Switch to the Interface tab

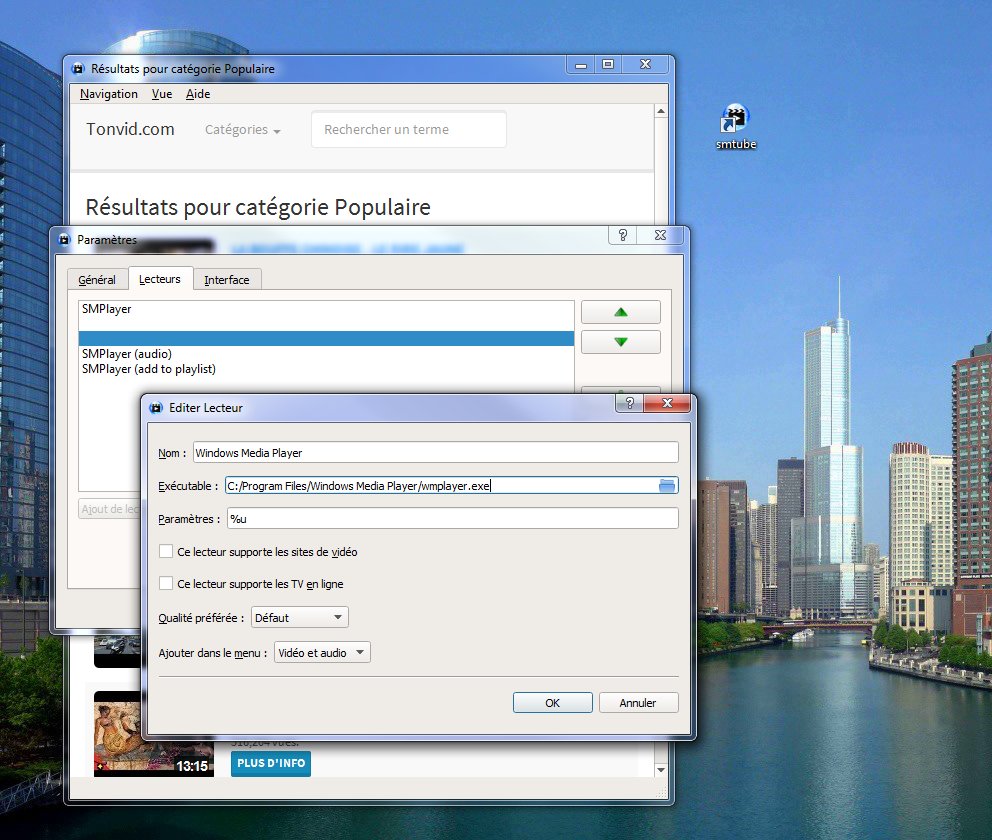pyautogui.click(x=226, y=280)
